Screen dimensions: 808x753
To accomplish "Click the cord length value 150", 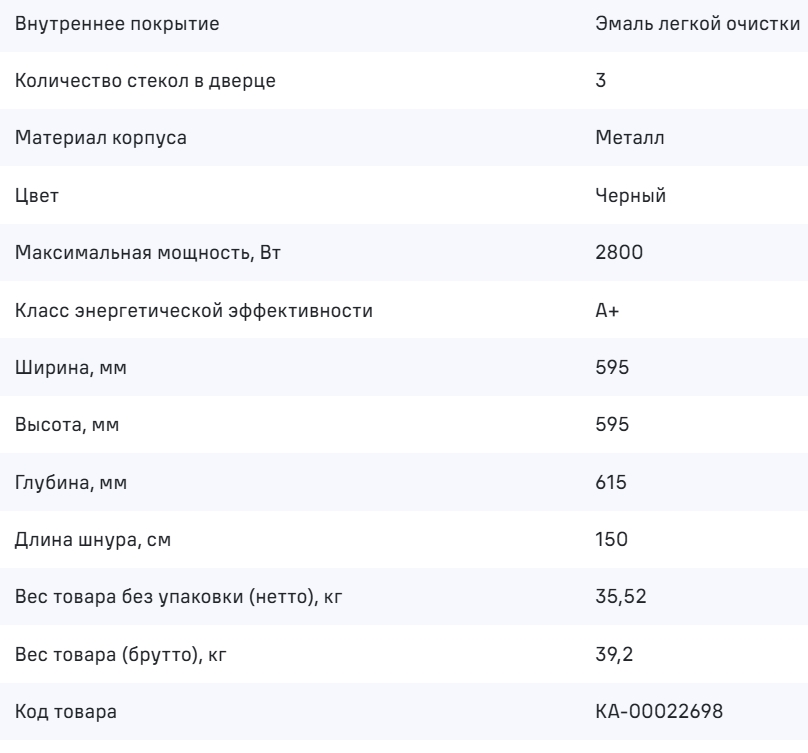I will click(611, 541).
